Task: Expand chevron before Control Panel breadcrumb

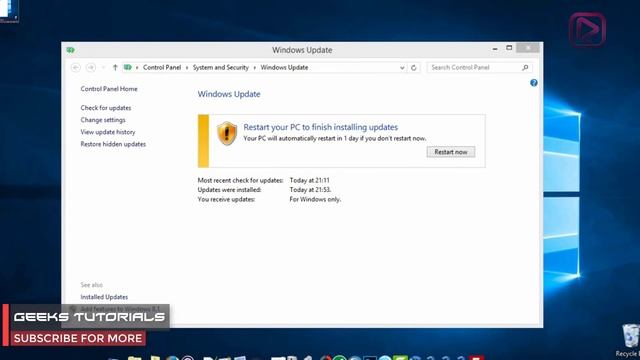Action: pos(137,68)
